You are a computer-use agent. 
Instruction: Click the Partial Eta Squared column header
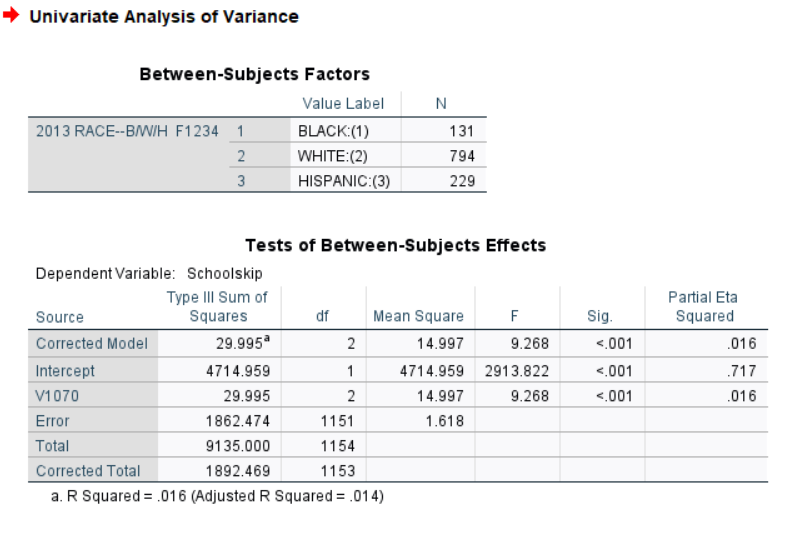click(704, 306)
